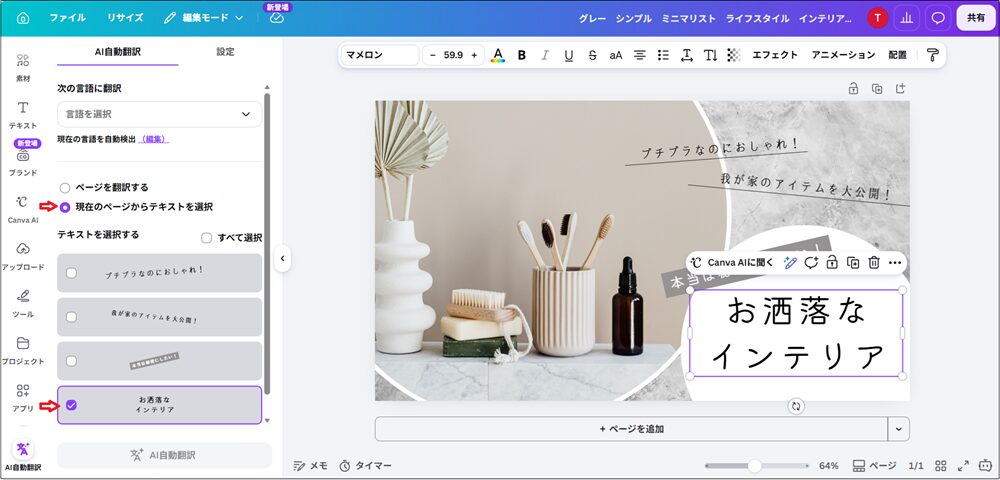The height and width of the screenshot is (480, 1000).
Task: Add a new page icon above canvas
Action: (901, 89)
